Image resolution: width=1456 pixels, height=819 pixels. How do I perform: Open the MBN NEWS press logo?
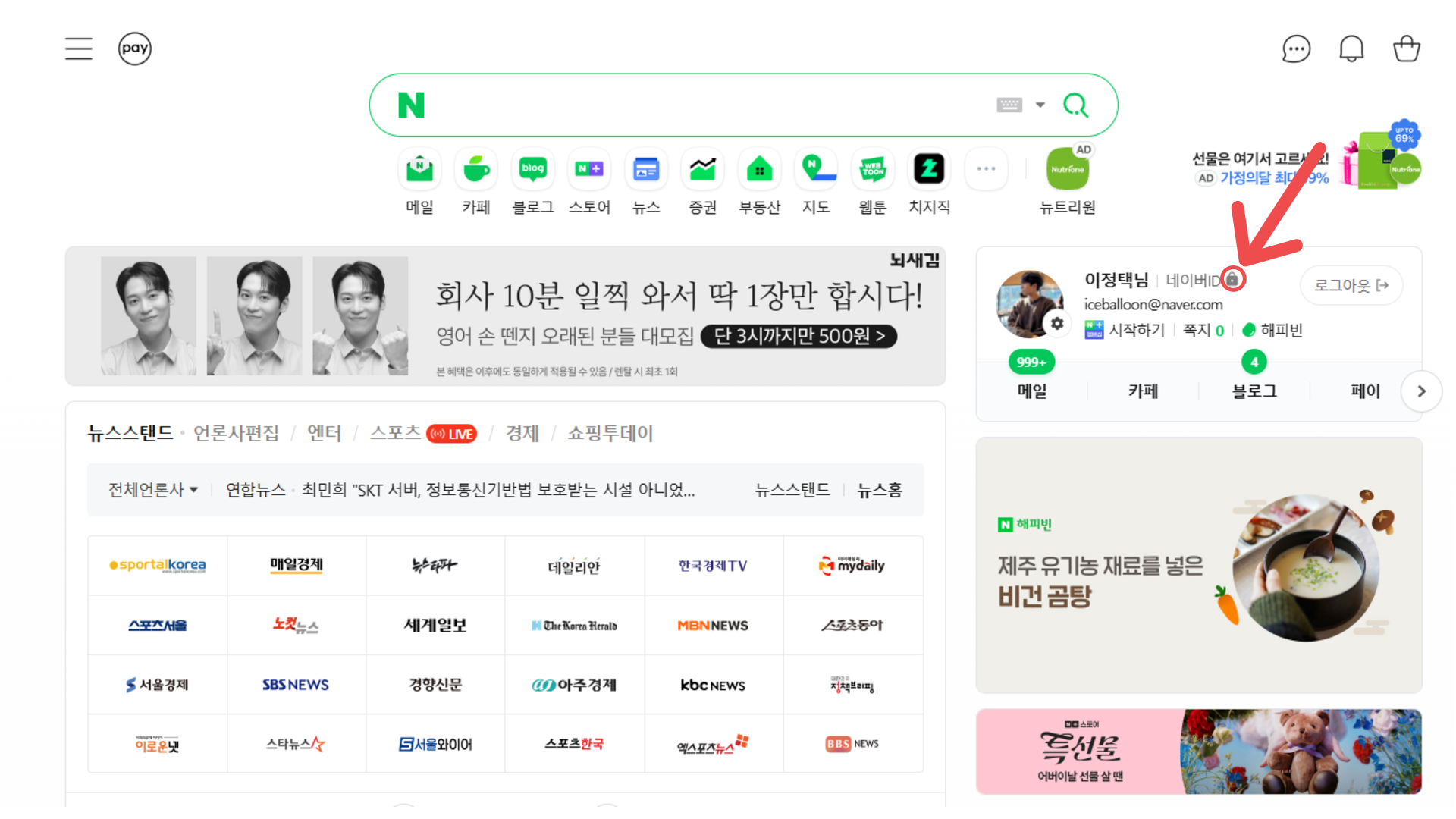pos(713,625)
